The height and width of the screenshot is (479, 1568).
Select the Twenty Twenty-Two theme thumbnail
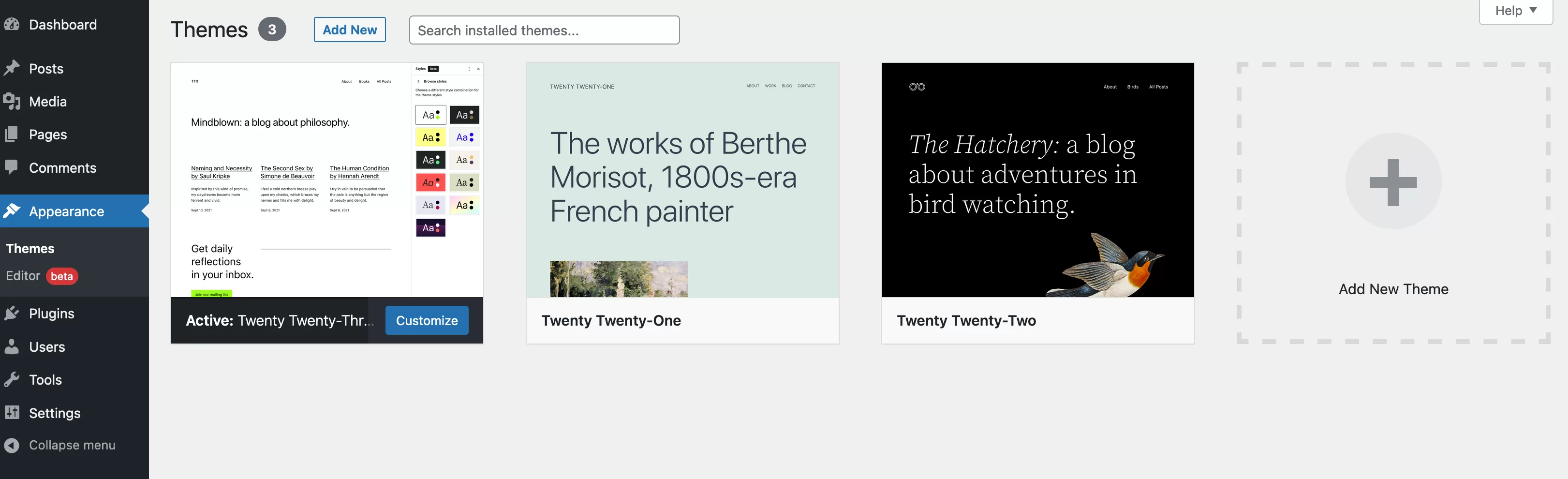pos(1037,180)
